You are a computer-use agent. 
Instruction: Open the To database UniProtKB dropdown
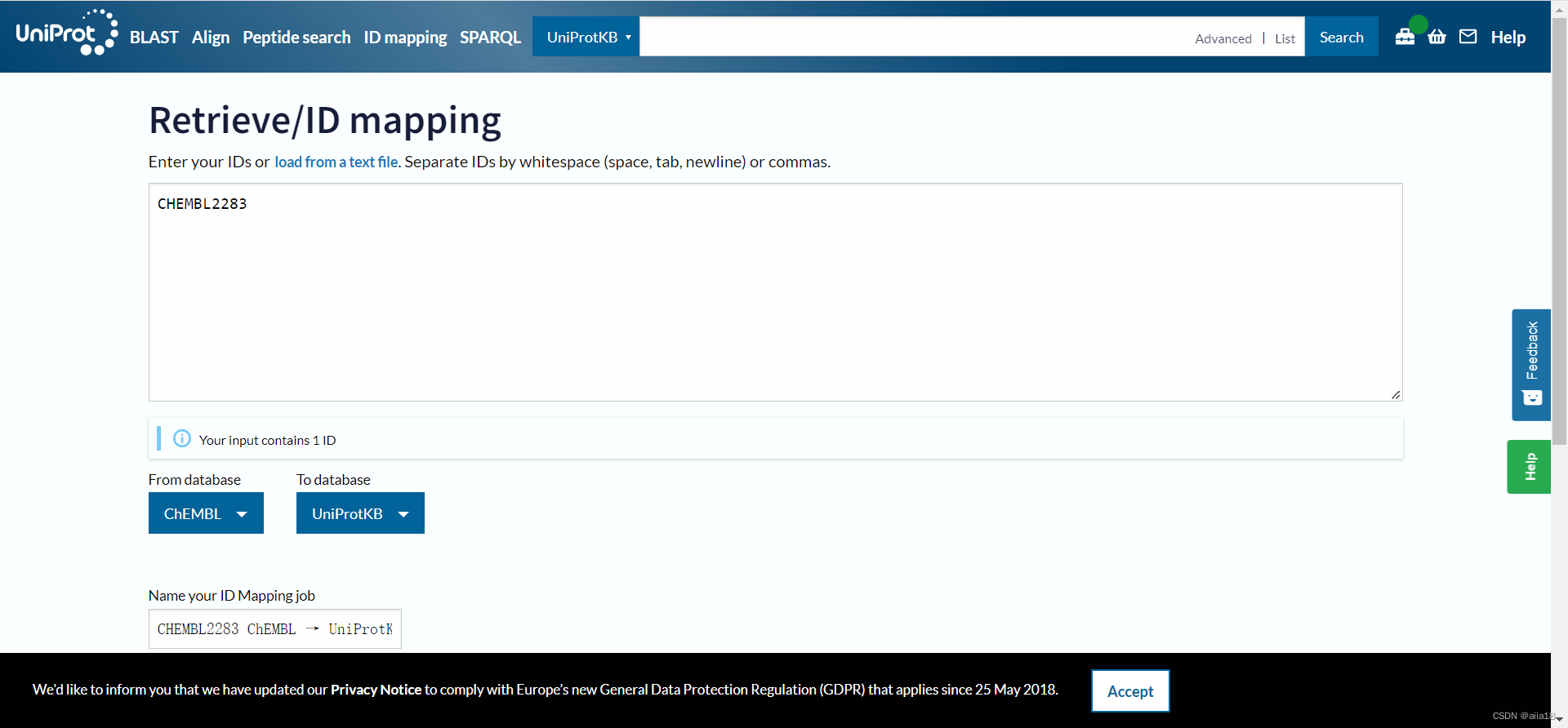pyautogui.click(x=360, y=513)
